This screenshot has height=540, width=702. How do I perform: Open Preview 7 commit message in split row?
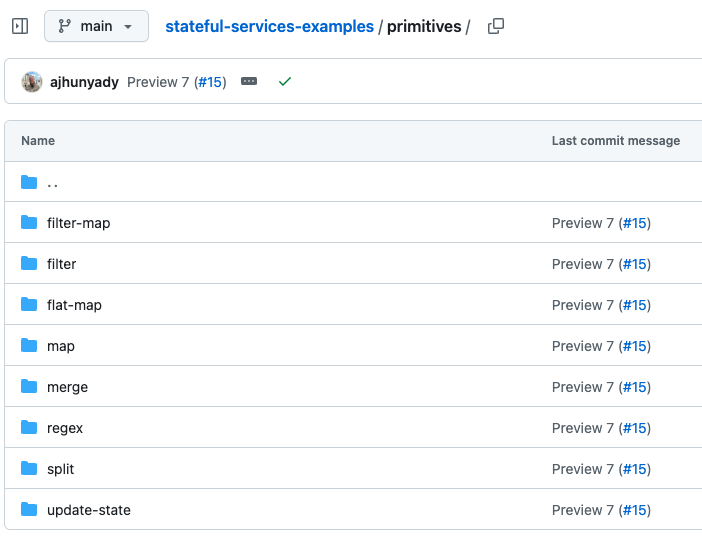point(582,469)
